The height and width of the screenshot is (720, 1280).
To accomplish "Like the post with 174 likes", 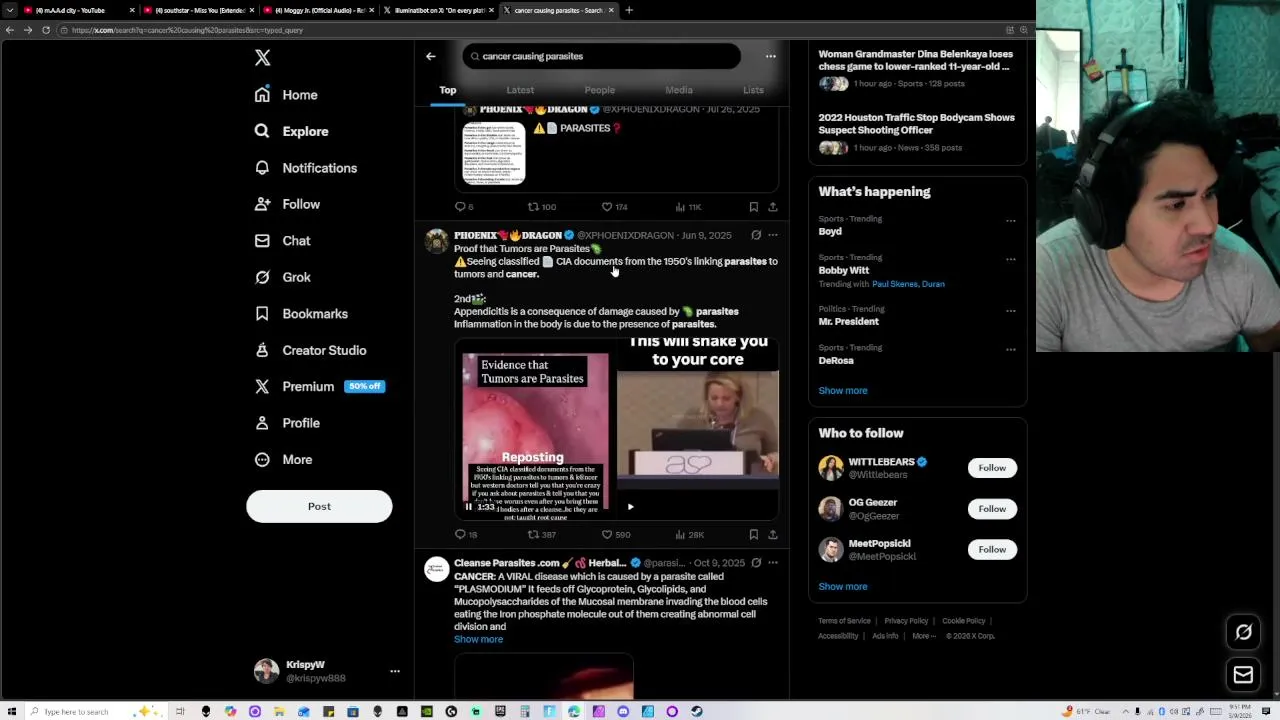I will [614, 207].
